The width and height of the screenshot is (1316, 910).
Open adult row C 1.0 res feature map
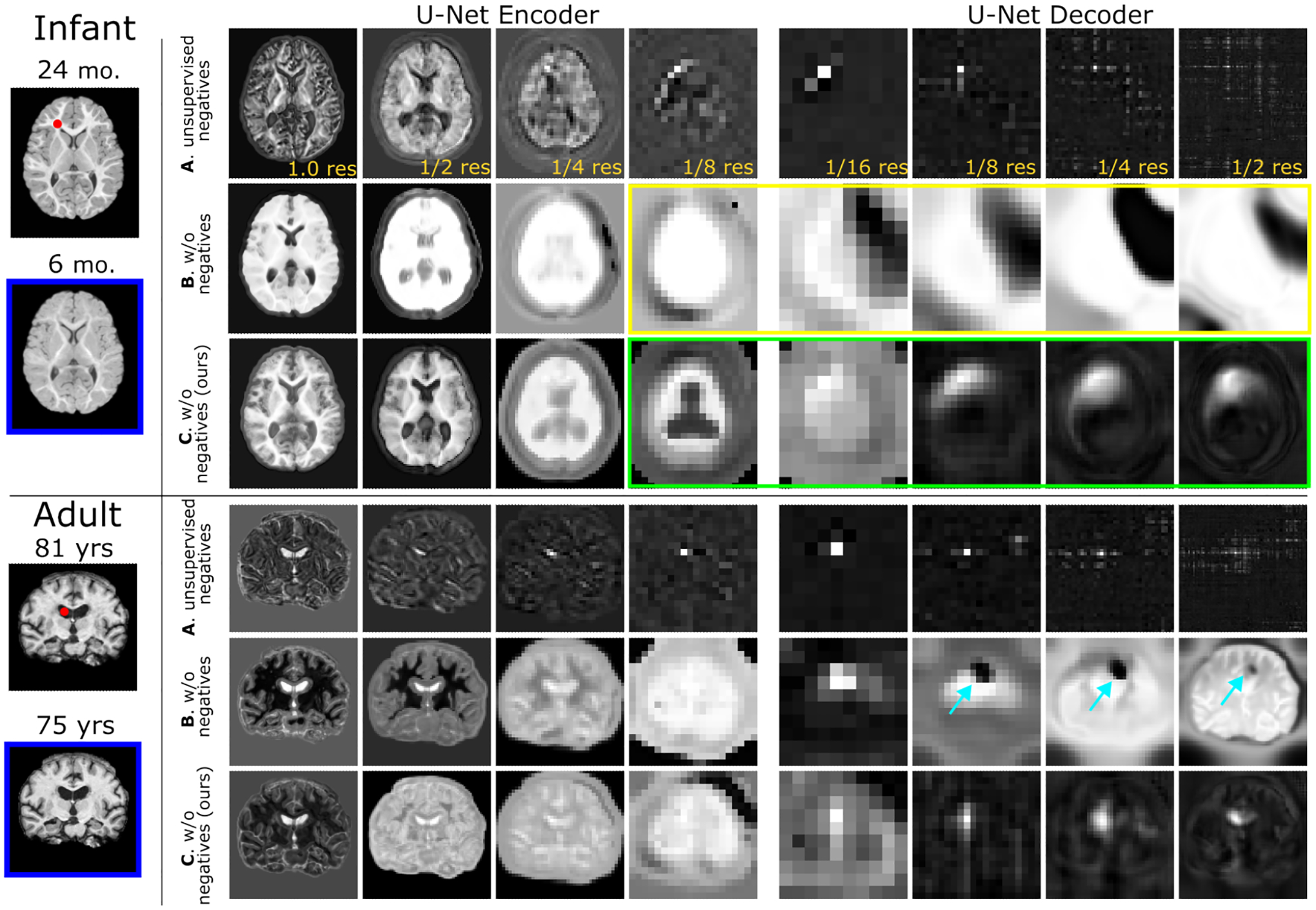point(293,835)
